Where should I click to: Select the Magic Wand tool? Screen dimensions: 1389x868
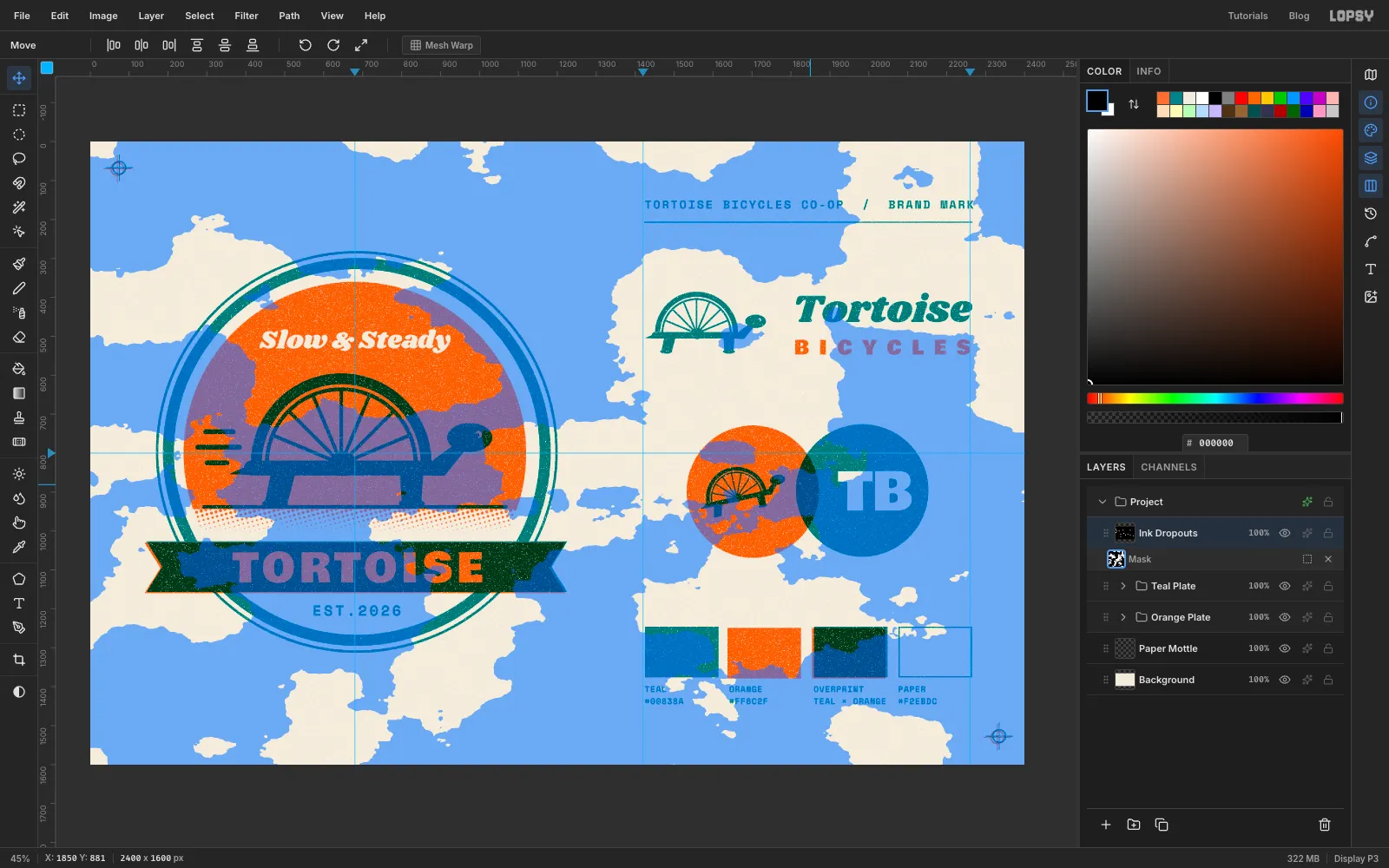click(19, 207)
